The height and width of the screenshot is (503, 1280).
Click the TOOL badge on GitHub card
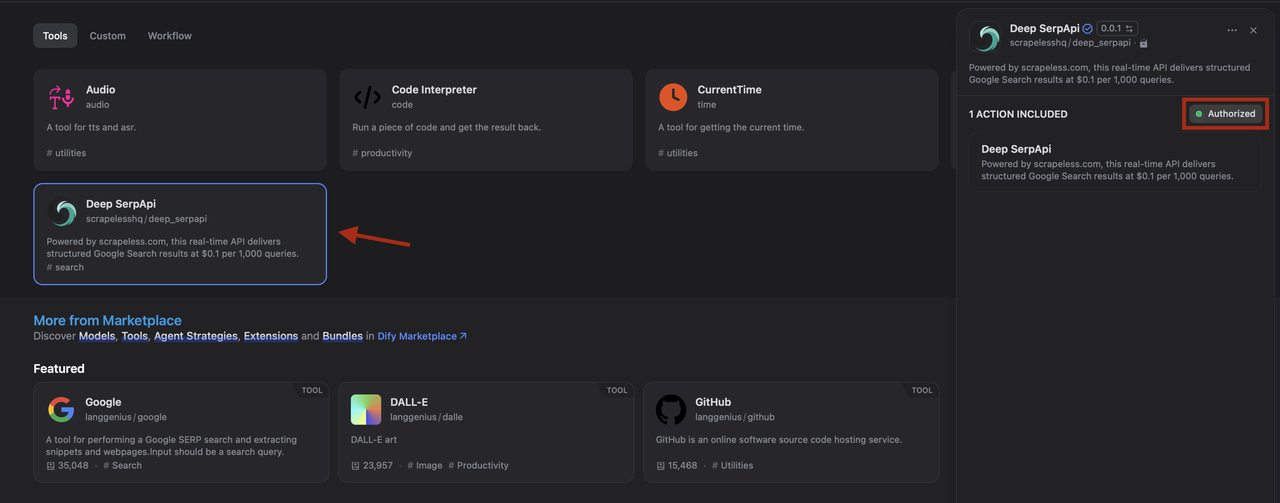click(922, 390)
